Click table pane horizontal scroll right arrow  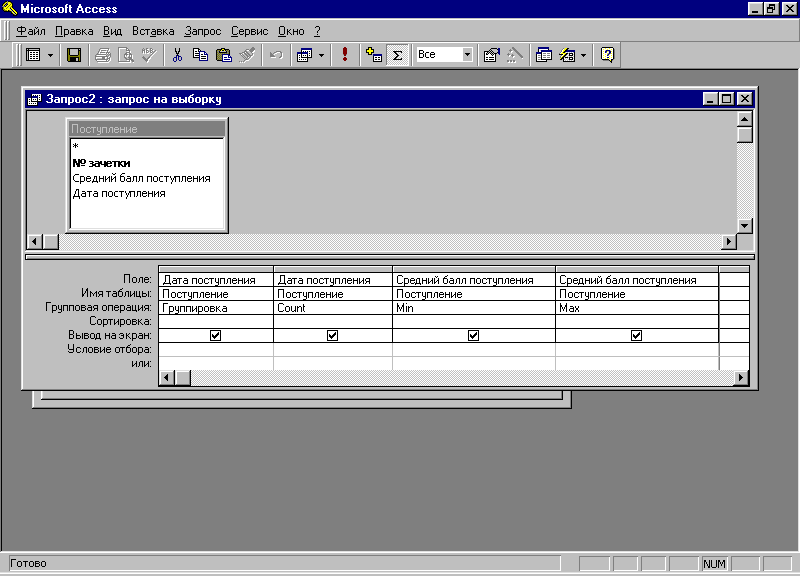coord(729,241)
